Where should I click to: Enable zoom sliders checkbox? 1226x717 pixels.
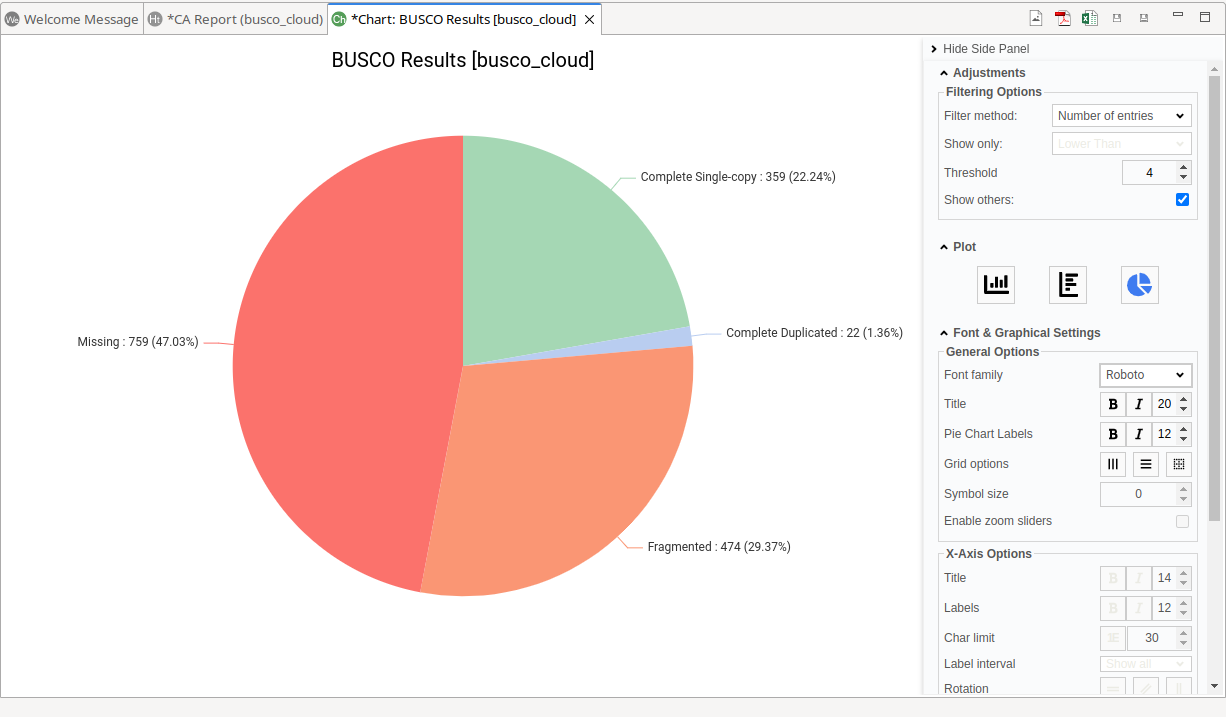click(1182, 521)
